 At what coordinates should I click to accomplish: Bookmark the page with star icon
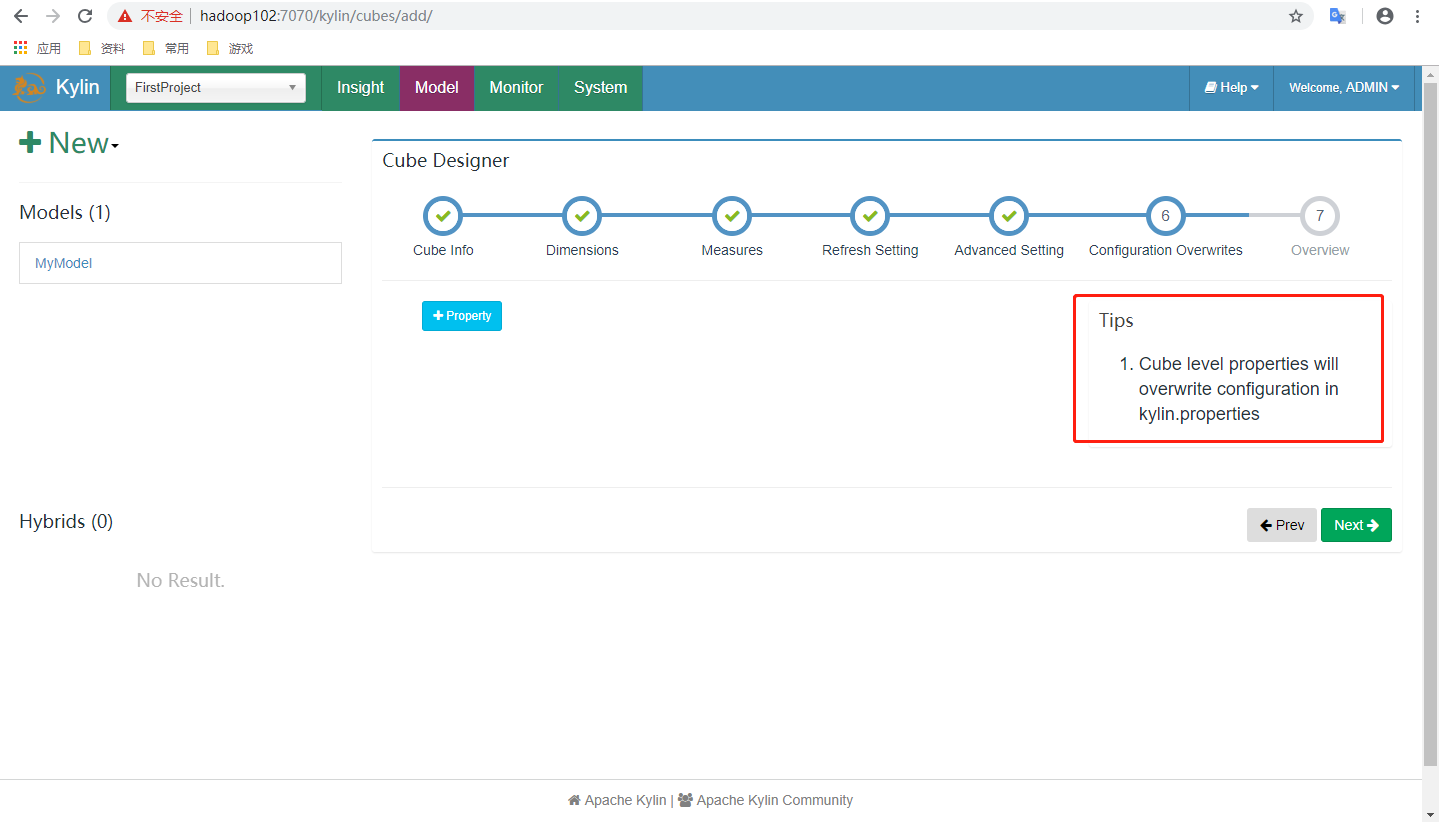[1296, 16]
